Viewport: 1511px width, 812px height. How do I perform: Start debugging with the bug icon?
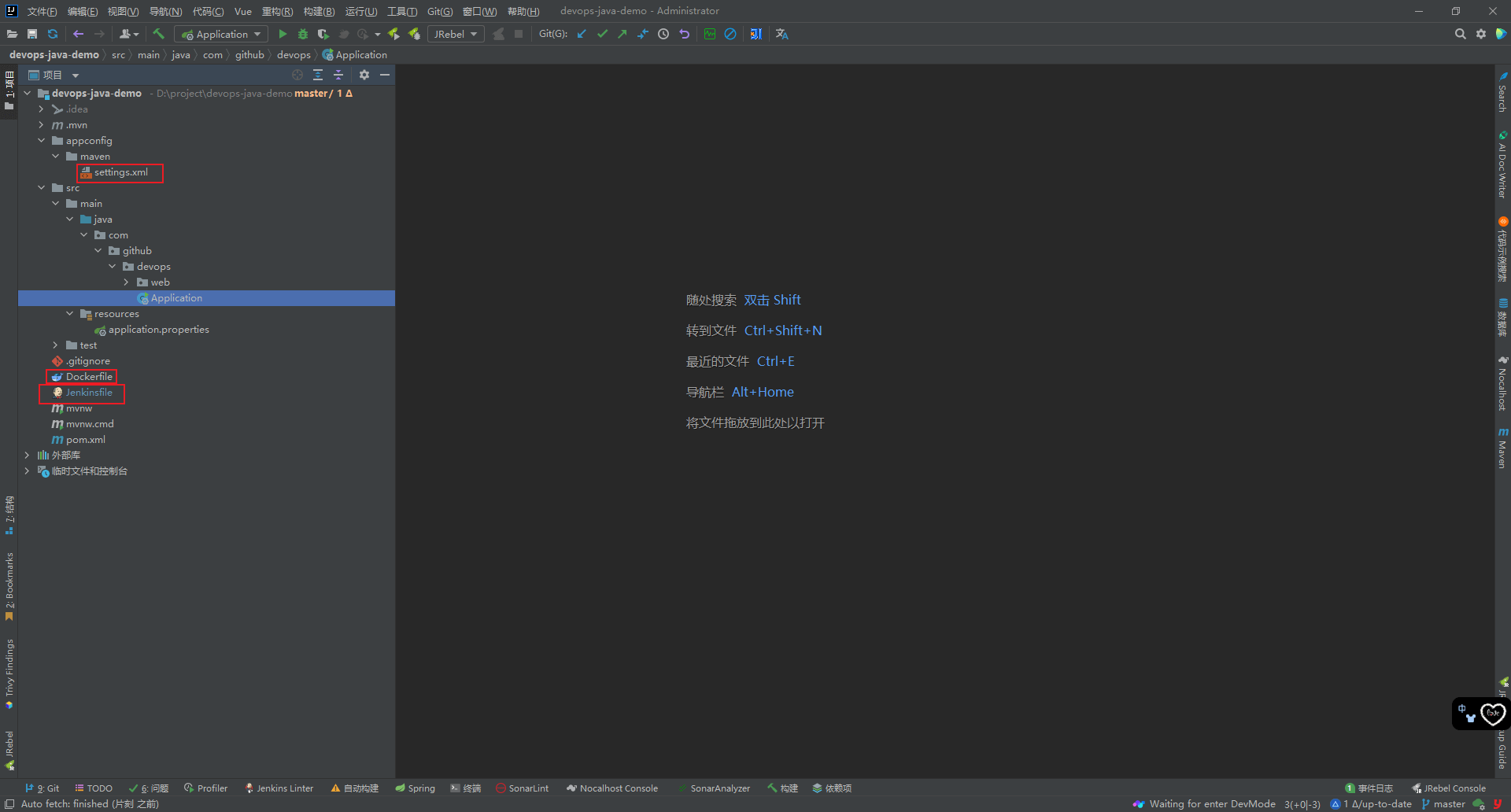pos(303,34)
